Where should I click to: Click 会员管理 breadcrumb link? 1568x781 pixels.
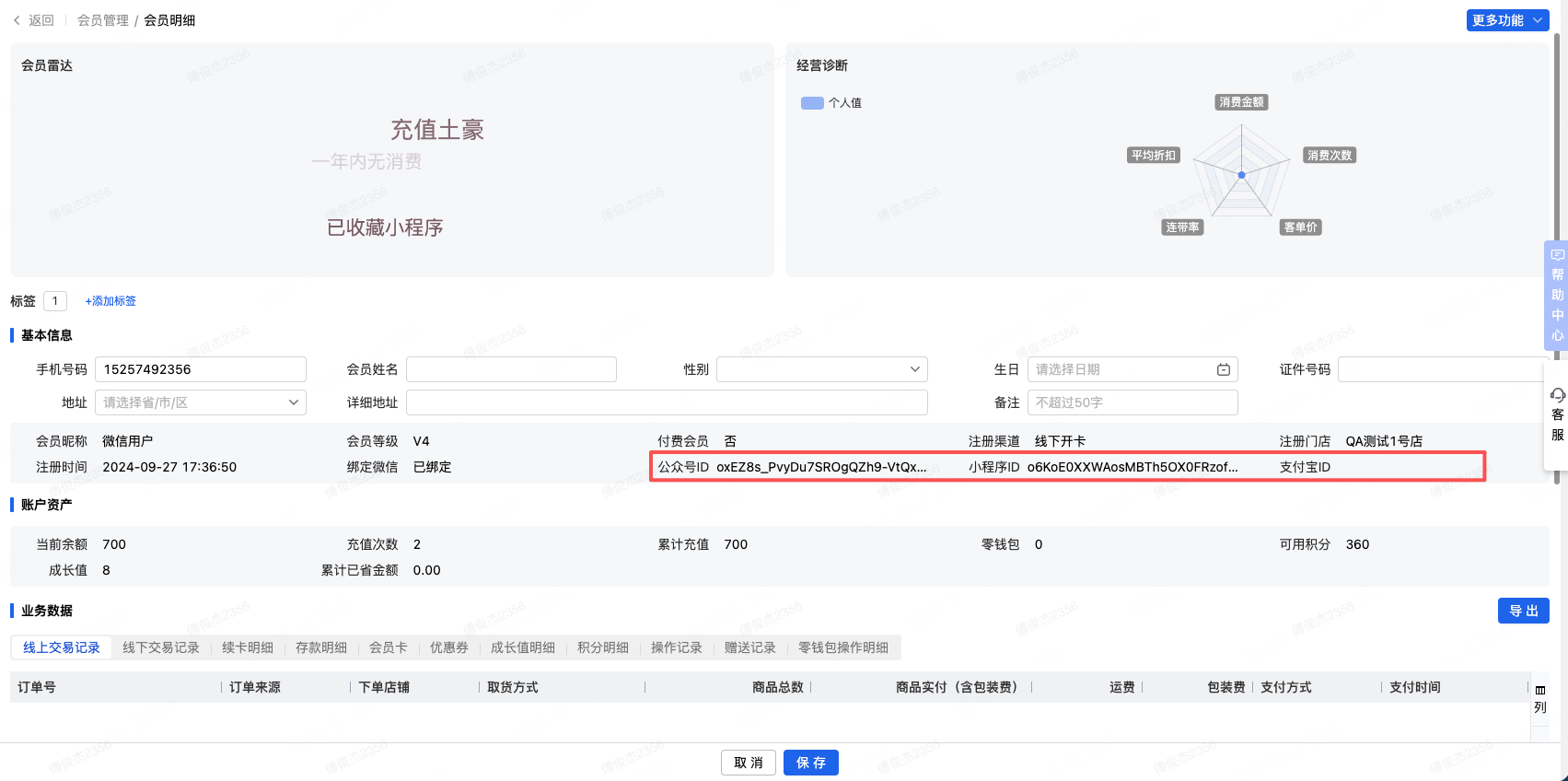point(103,20)
